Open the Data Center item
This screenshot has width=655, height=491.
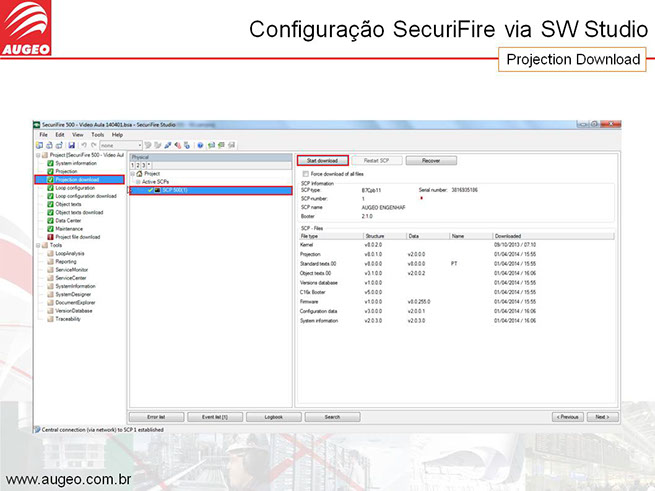click(x=69, y=220)
